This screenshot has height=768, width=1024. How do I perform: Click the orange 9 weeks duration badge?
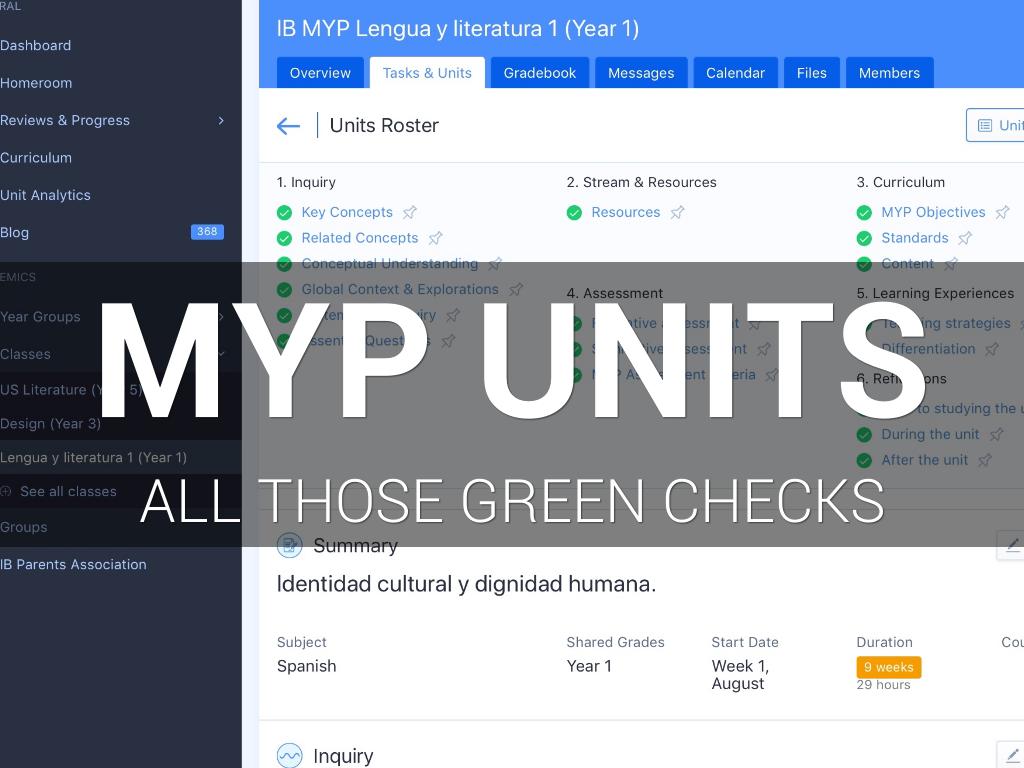[x=888, y=667]
